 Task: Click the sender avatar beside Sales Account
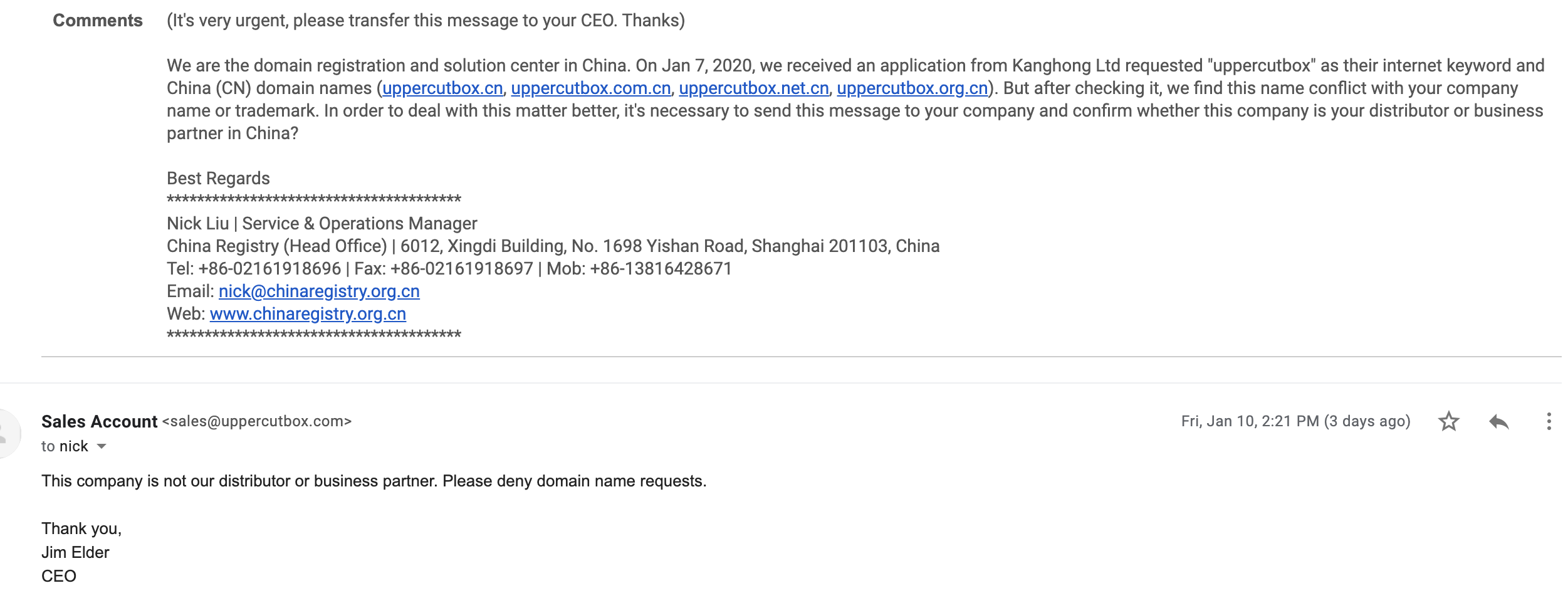click(9, 433)
